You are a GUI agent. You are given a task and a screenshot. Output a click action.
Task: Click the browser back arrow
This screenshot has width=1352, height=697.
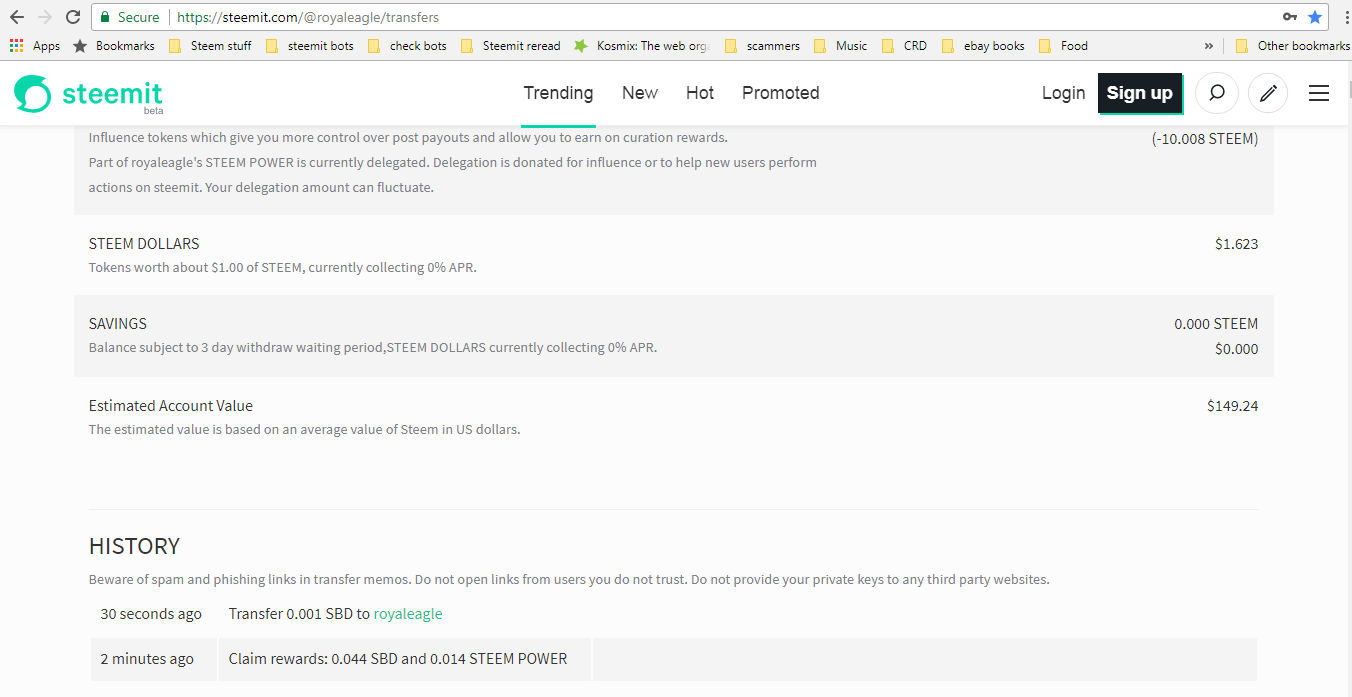click(16, 17)
